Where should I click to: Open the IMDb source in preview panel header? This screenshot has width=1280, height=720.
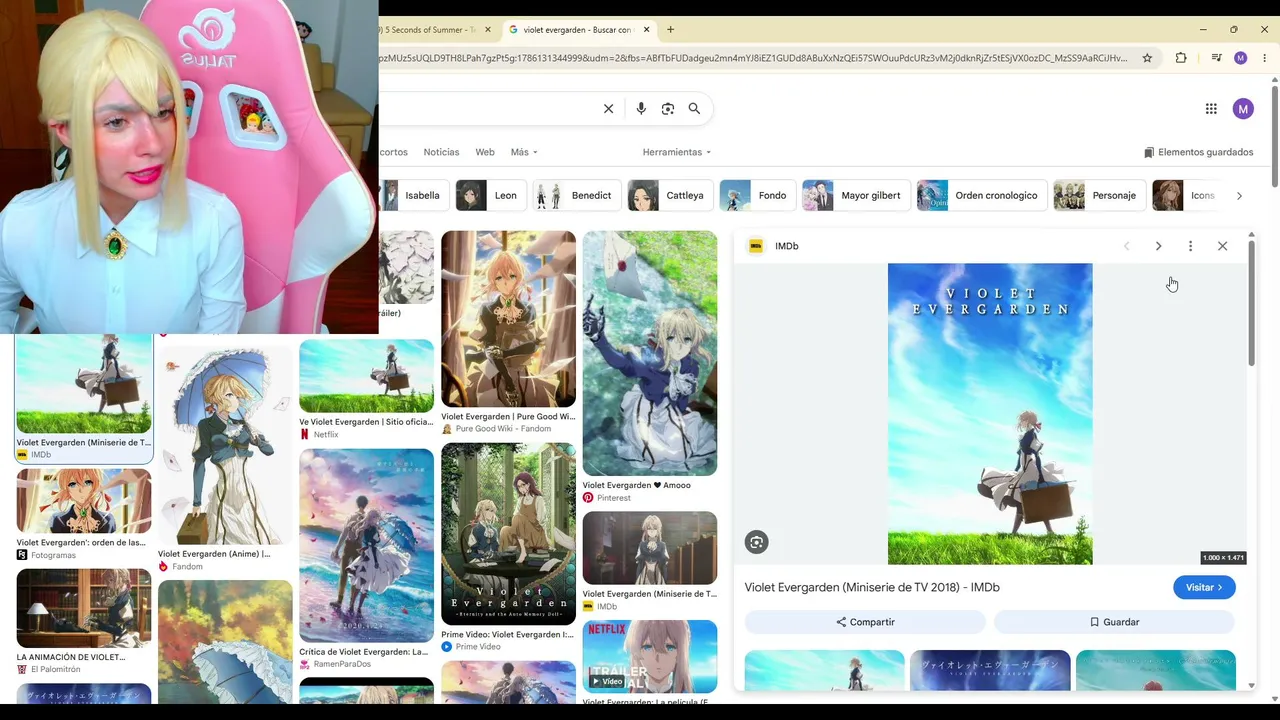pyautogui.click(x=774, y=246)
